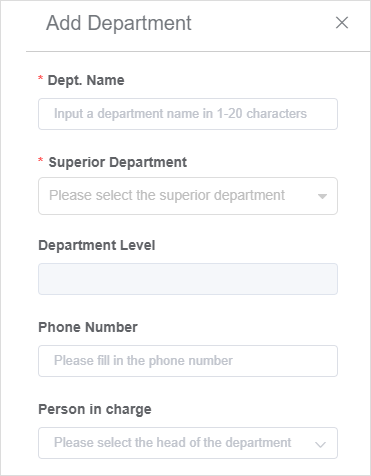Image resolution: width=371 pixels, height=476 pixels.
Task: Click the Person in charge label
Action: coord(95,409)
